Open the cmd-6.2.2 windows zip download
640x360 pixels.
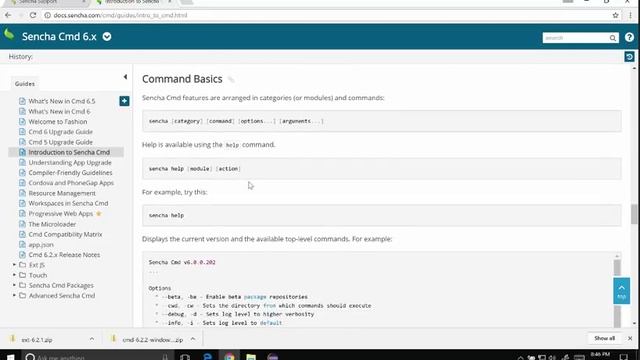coord(153,340)
